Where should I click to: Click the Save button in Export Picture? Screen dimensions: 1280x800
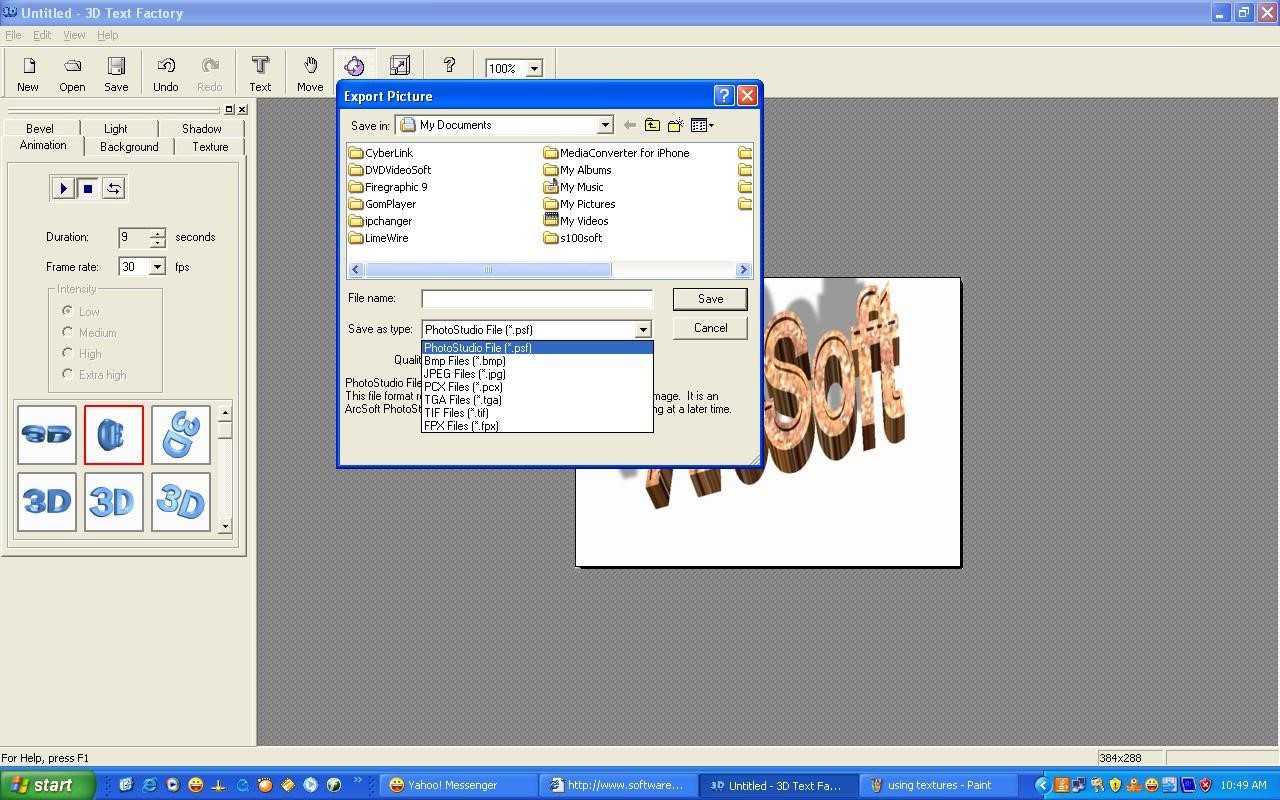pos(710,298)
